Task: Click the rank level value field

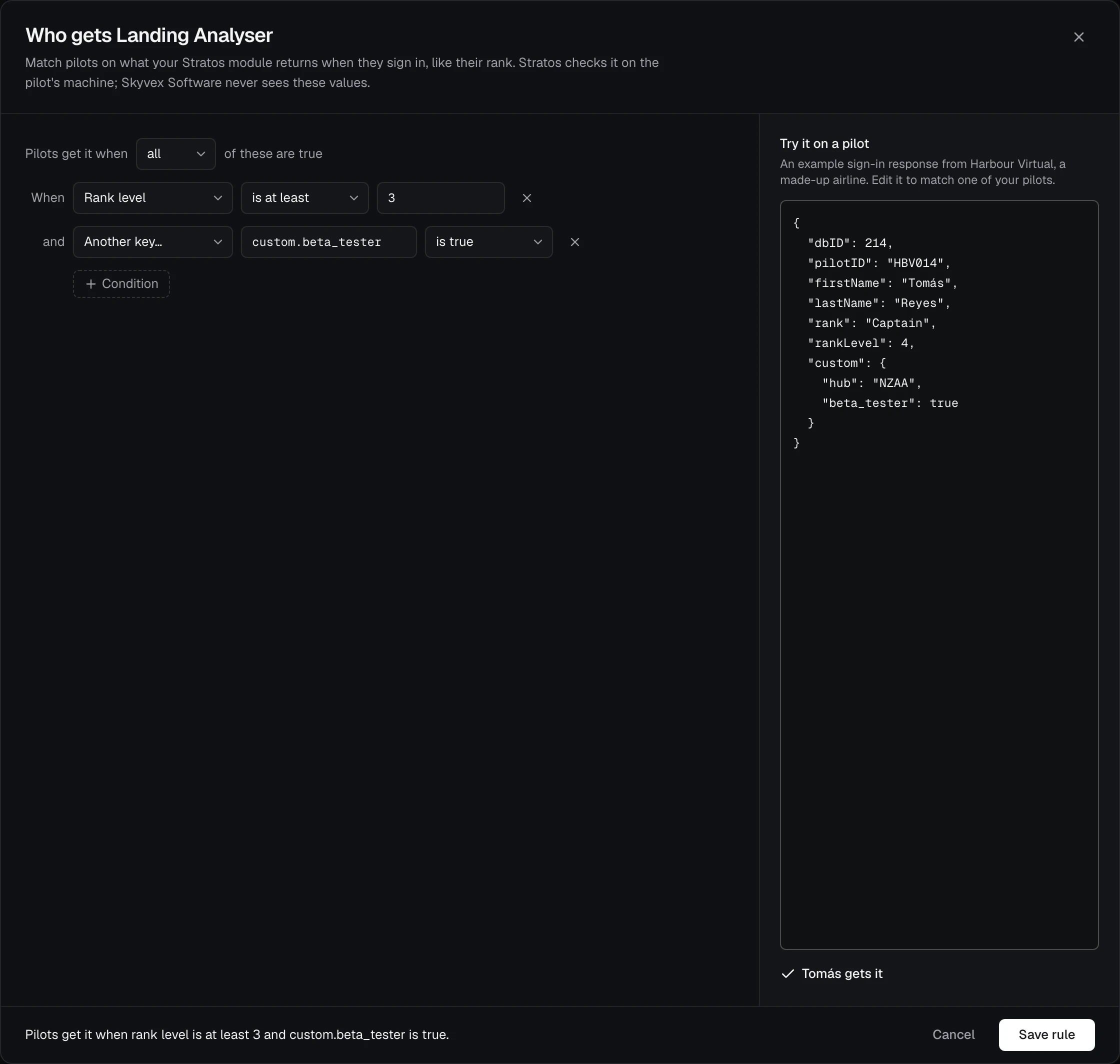Action: click(440, 198)
